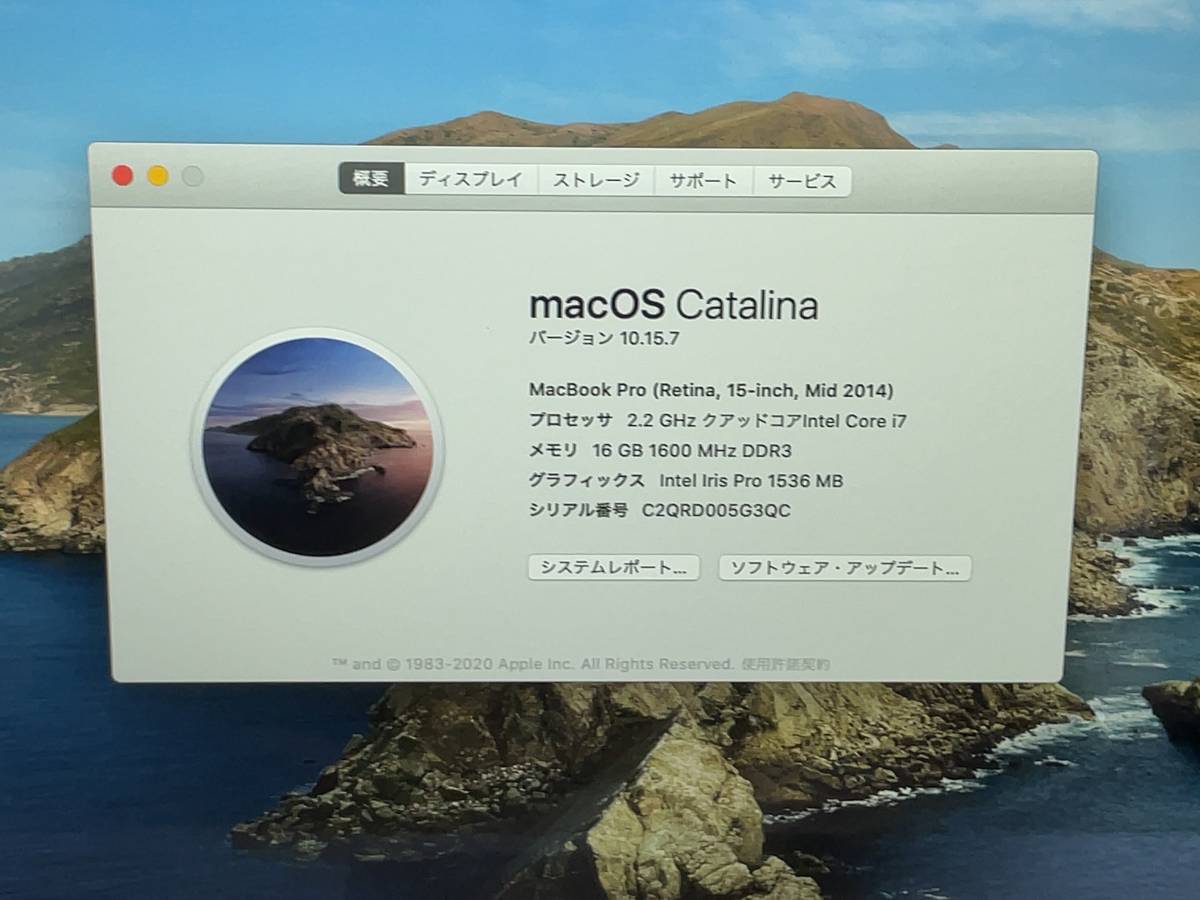Click the macOS Catalina title
Screen dimensions: 1200x900
673,304
